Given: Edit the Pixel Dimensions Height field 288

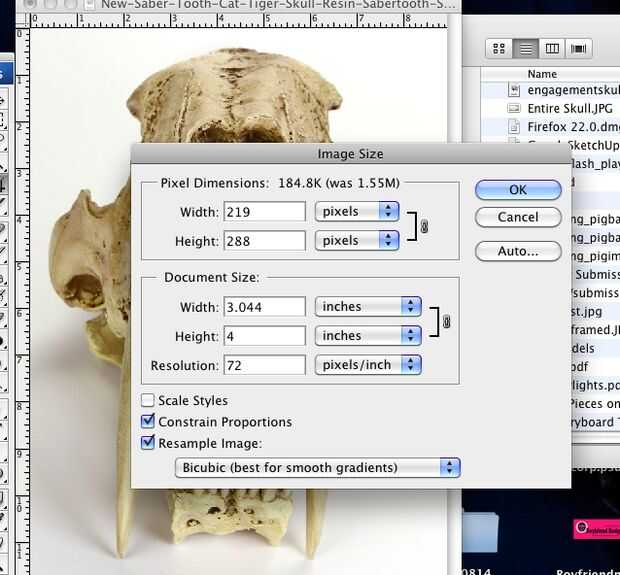Looking at the screenshot, I should pyautogui.click(x=265, y=241).
